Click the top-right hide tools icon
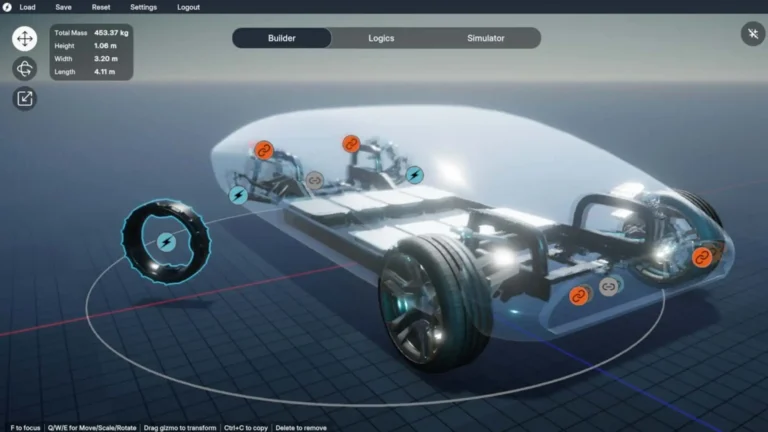Viewport: 768px width, 432px height. click(x=752, y=35)
